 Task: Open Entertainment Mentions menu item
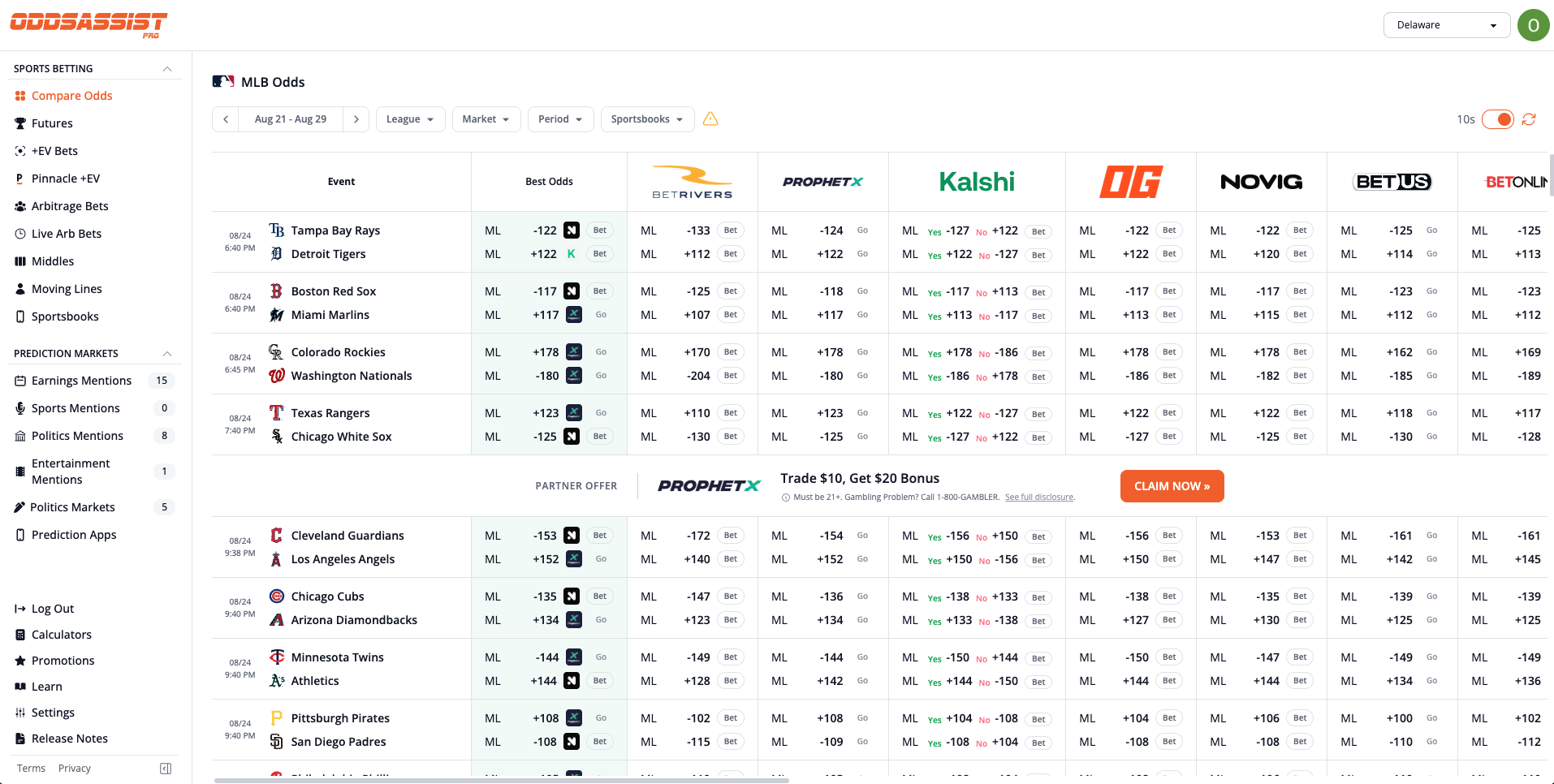pyautogui.click(x=95, y=472)
